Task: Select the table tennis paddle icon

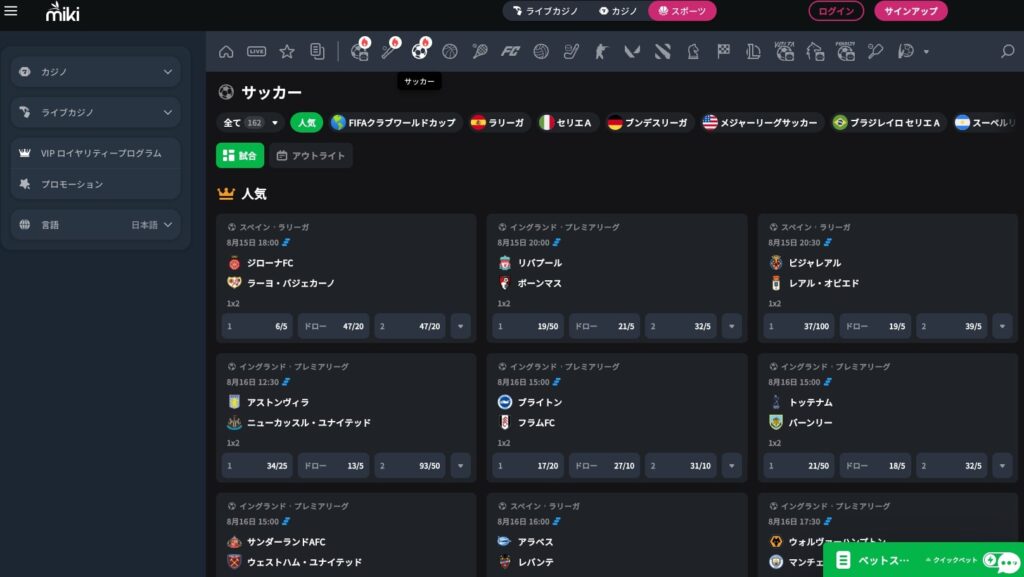Action: (x=875, y=51)
